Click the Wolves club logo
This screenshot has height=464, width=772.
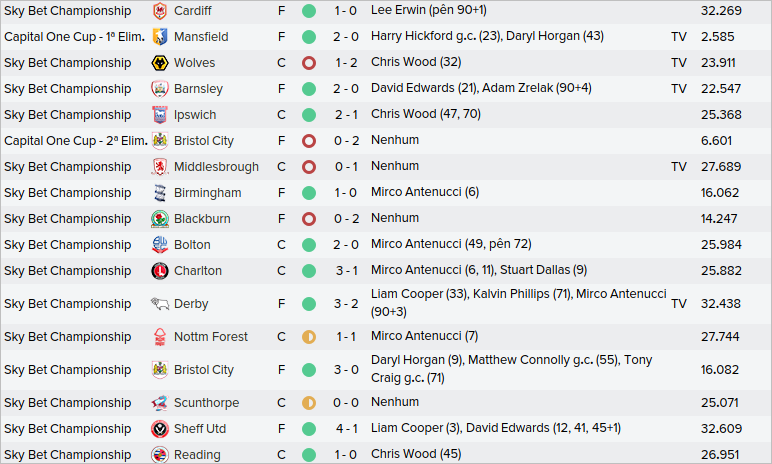click(159, 63)
